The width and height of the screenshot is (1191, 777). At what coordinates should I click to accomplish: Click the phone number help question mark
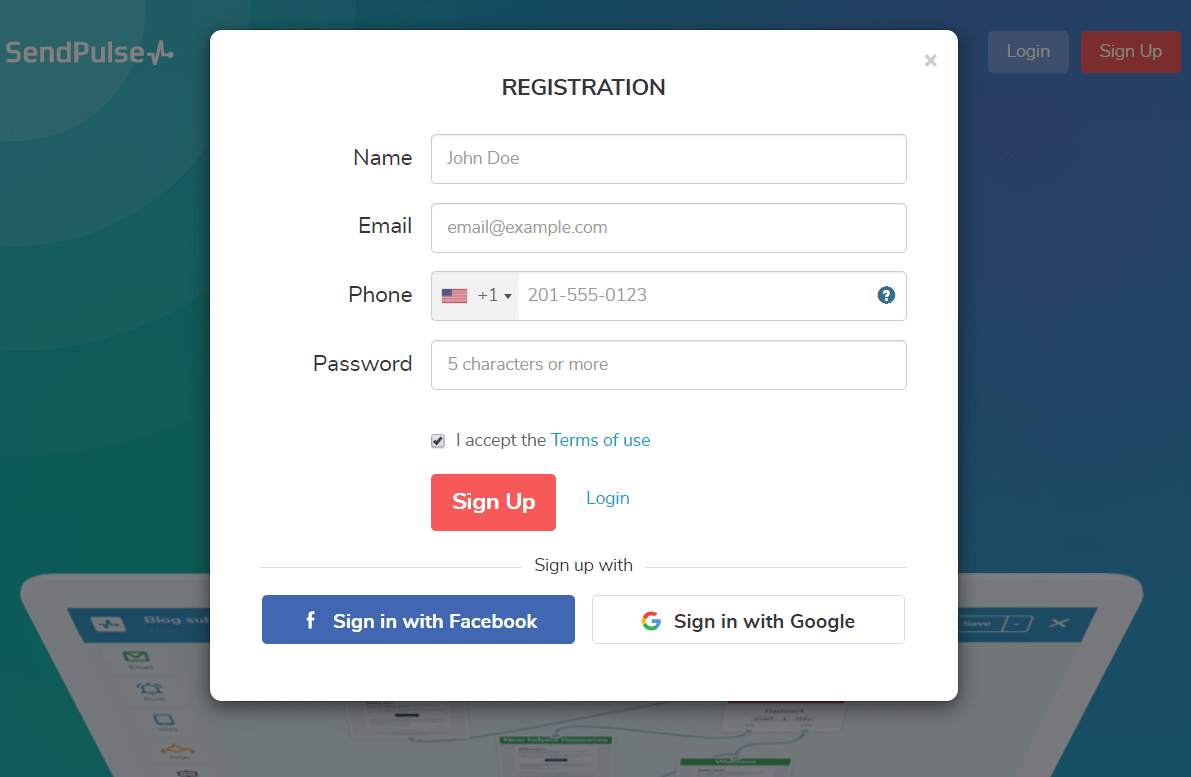pyautogui.click(x=886, y=295)
